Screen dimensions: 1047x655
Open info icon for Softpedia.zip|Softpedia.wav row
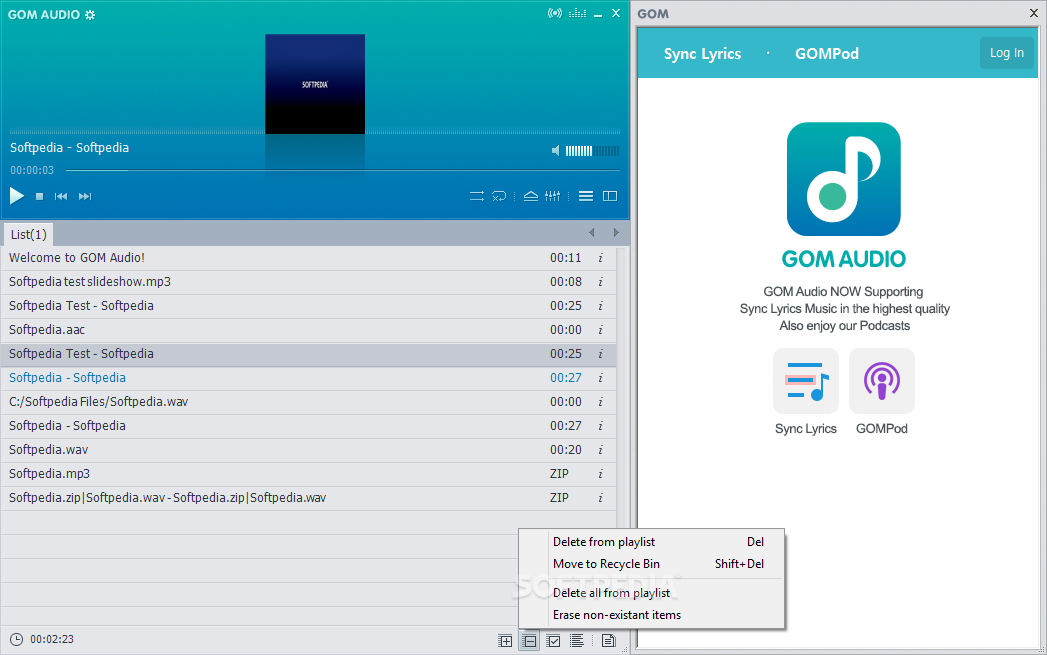600,498
